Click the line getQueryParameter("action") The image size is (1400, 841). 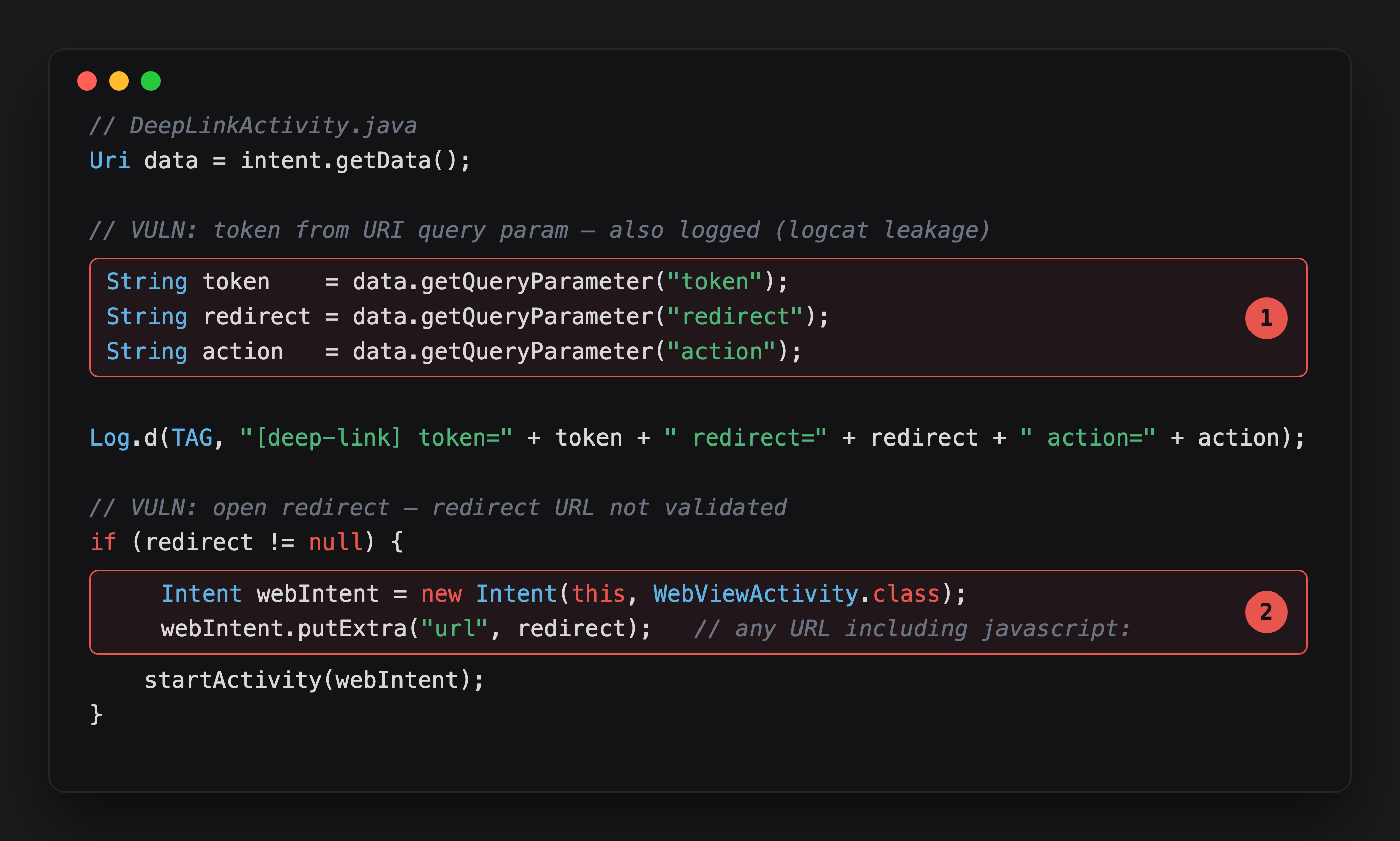click(x=455, y=352)
